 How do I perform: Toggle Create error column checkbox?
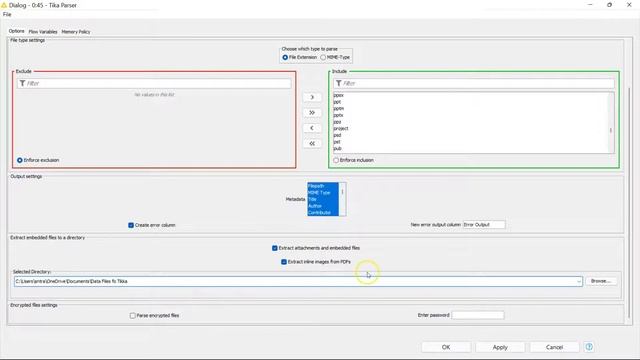pyautogui.click(x=131, y=225)
